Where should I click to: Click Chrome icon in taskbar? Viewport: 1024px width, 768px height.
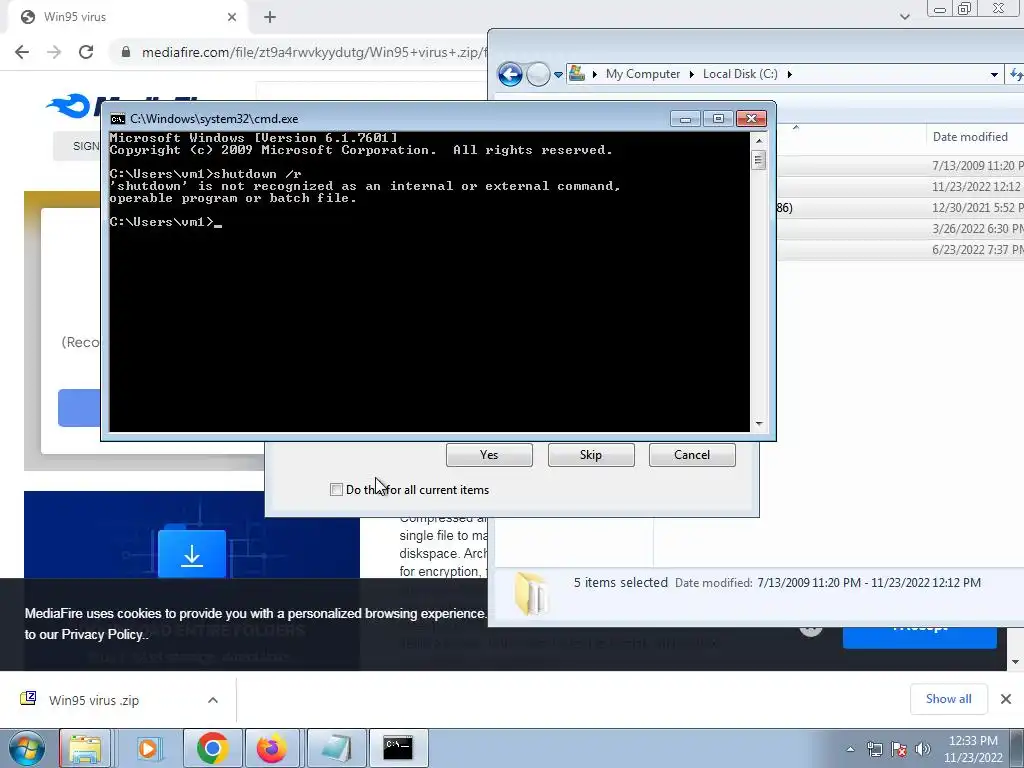[x=212, y=748]
